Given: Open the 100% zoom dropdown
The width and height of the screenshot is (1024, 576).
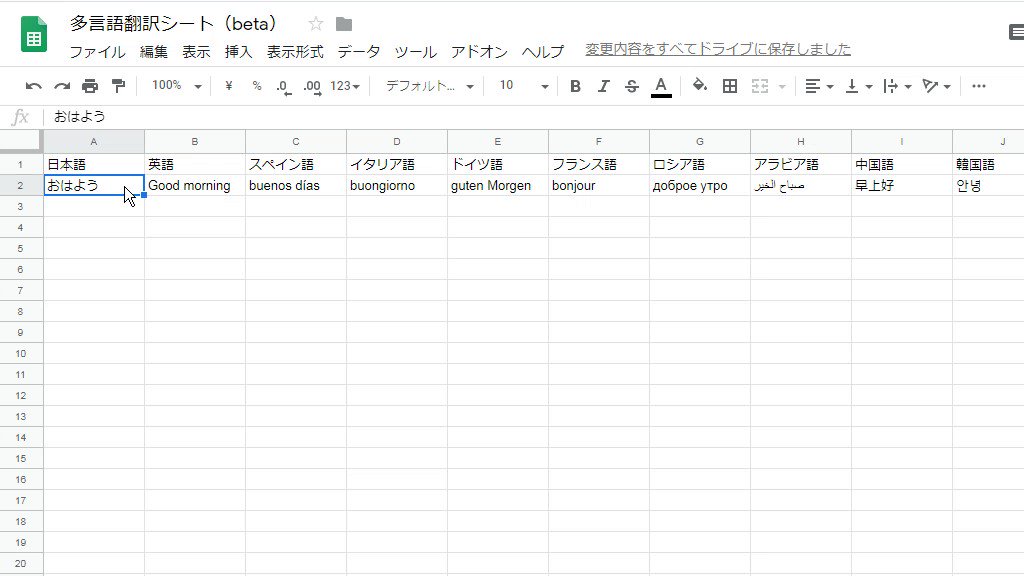Looking at the screenshot, I should 176,86.
